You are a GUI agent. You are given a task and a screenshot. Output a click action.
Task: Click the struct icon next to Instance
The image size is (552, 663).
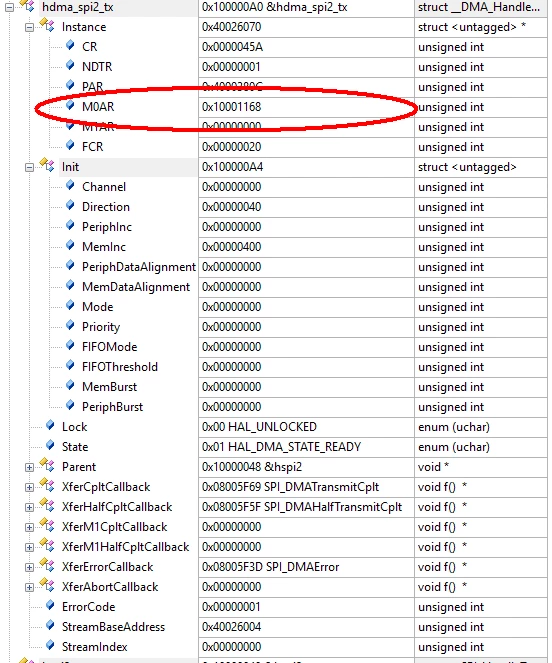pyautogui.click(x=47, y=25)
